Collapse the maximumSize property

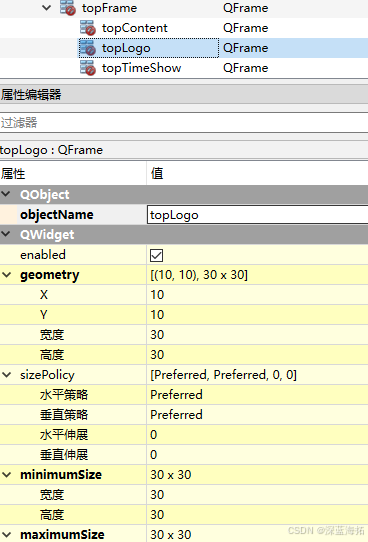point(7,534)
